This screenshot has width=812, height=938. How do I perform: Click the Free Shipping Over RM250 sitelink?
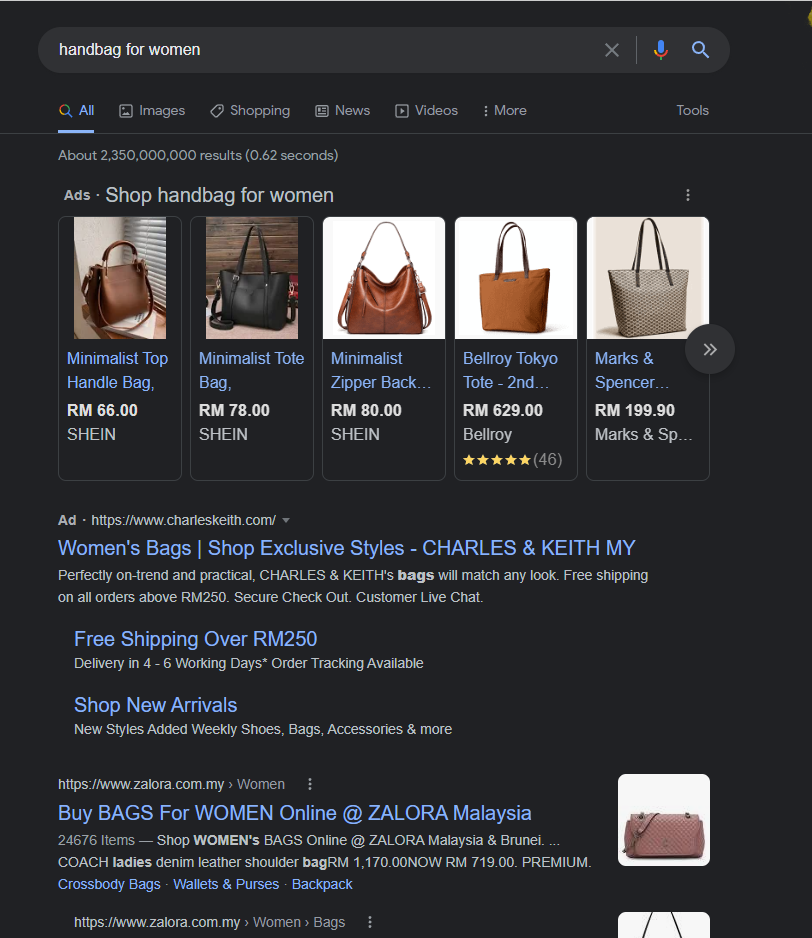(x=195, y=639)
